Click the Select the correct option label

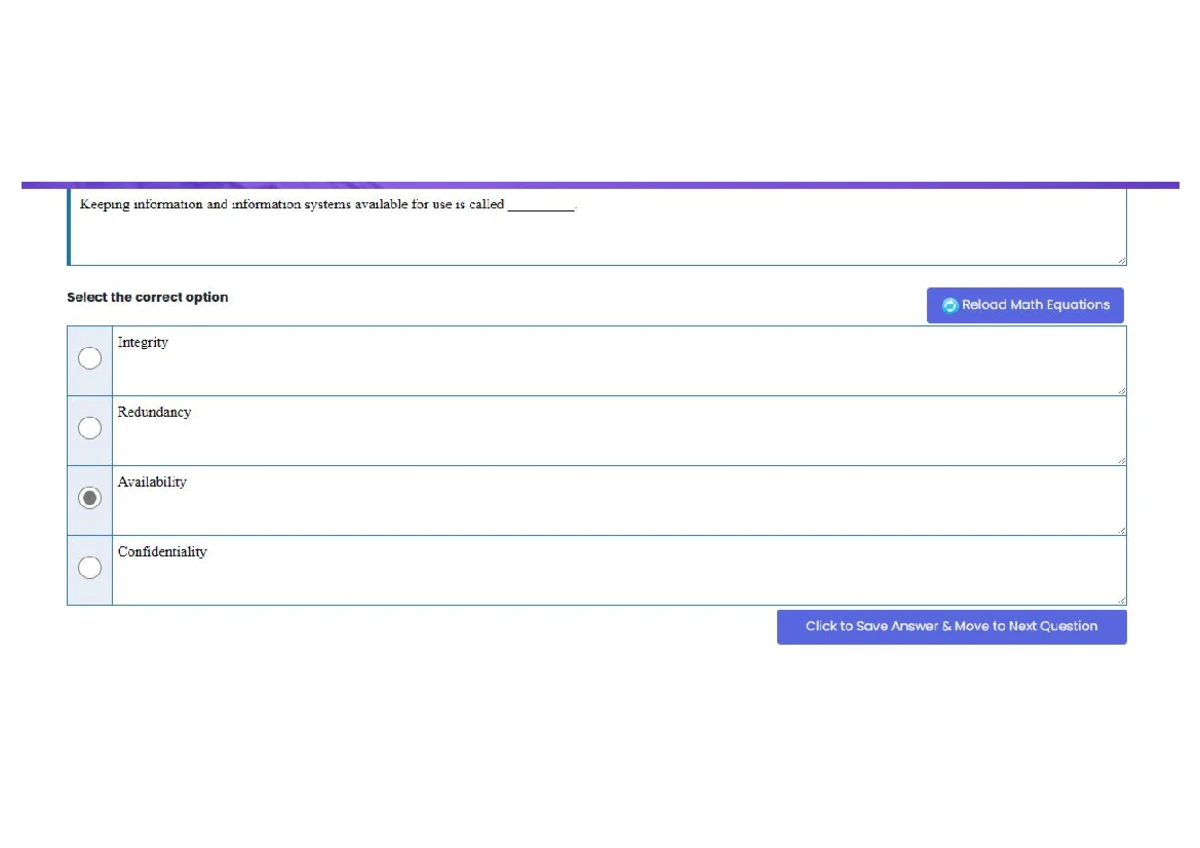pos(147,297)
